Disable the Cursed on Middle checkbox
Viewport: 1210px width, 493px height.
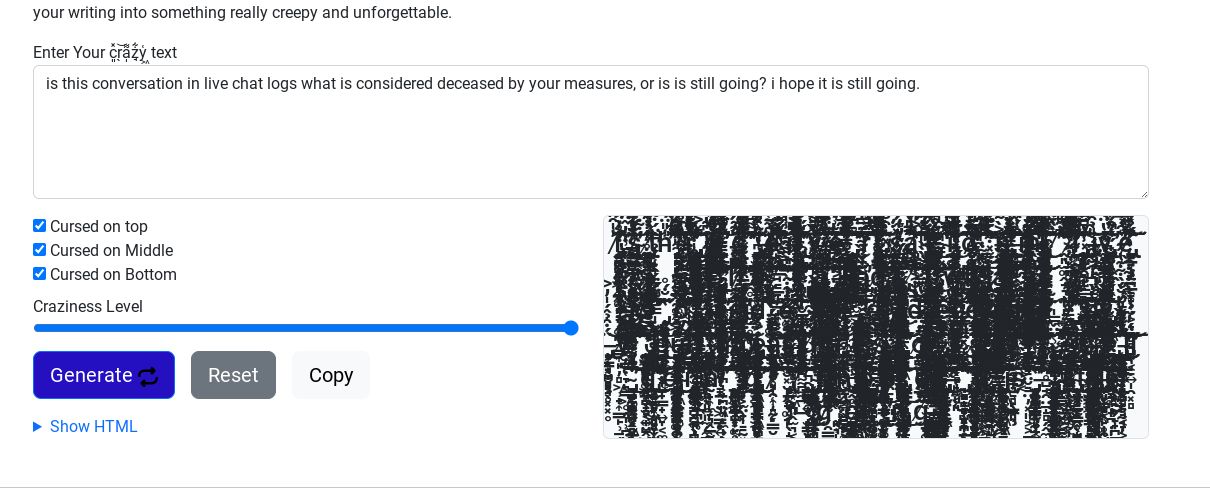(x=40, y=250)
